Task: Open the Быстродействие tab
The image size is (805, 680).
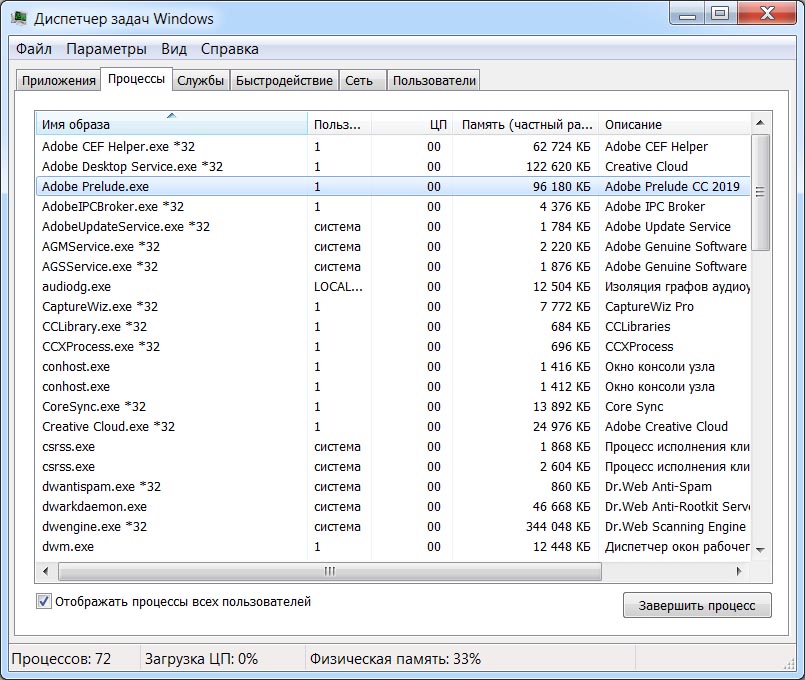Action: click(284, 81)
